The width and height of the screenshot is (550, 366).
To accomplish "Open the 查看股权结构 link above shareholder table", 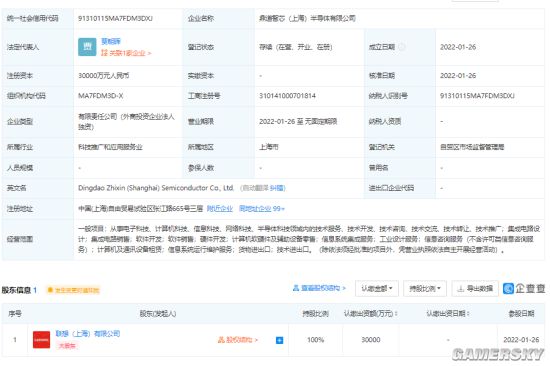I will (x=319, y=288).
